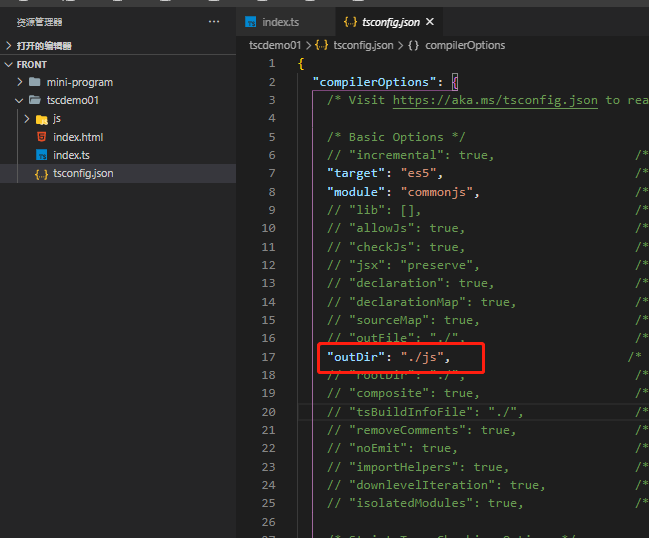
Task: Select the js folder label
Action: tap(57, 119)
